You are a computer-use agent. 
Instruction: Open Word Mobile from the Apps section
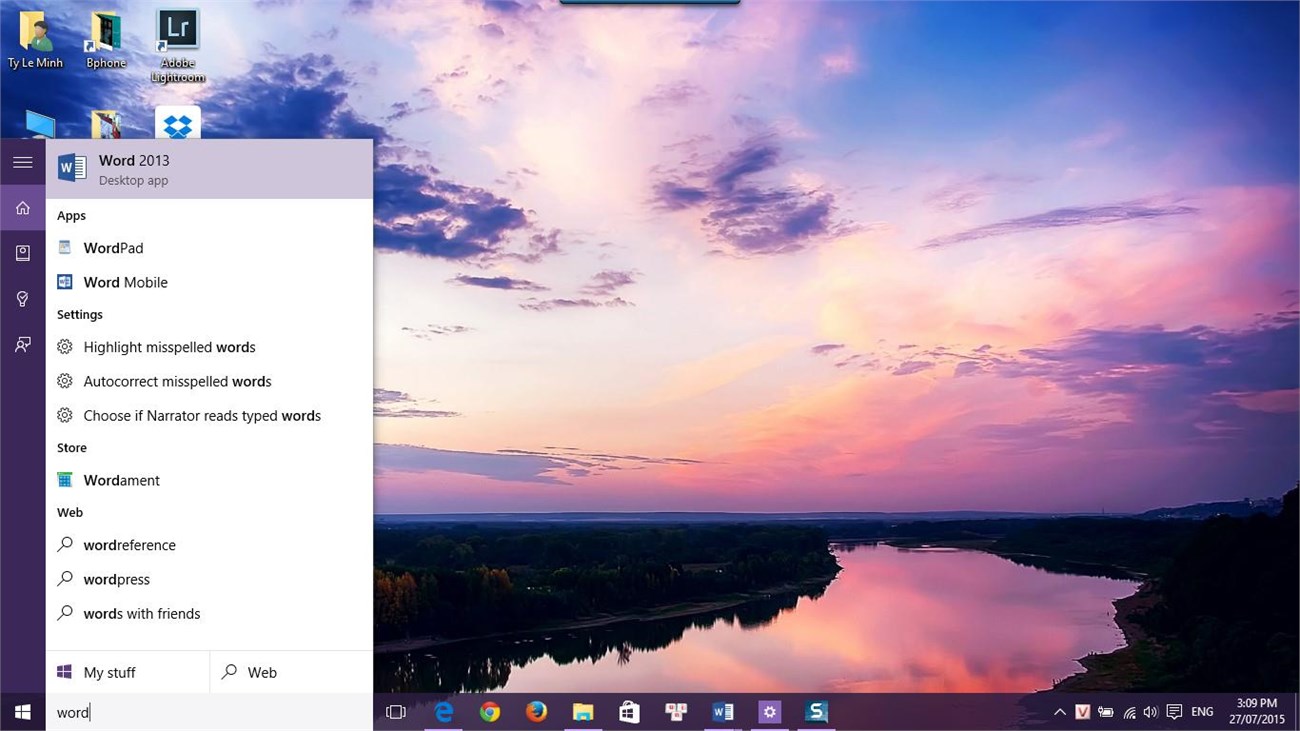click(123, 282)
